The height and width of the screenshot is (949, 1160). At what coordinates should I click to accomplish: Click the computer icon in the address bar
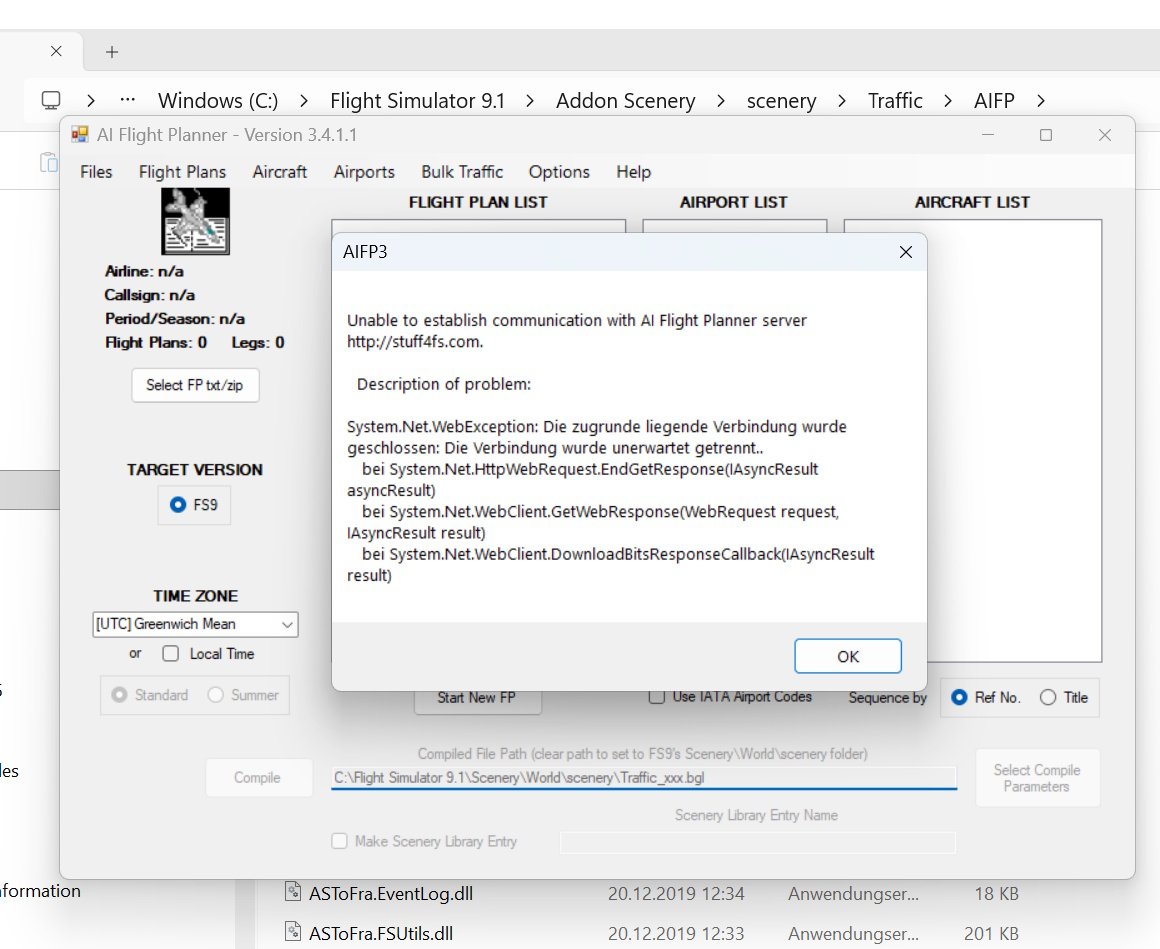pos(51,100)
